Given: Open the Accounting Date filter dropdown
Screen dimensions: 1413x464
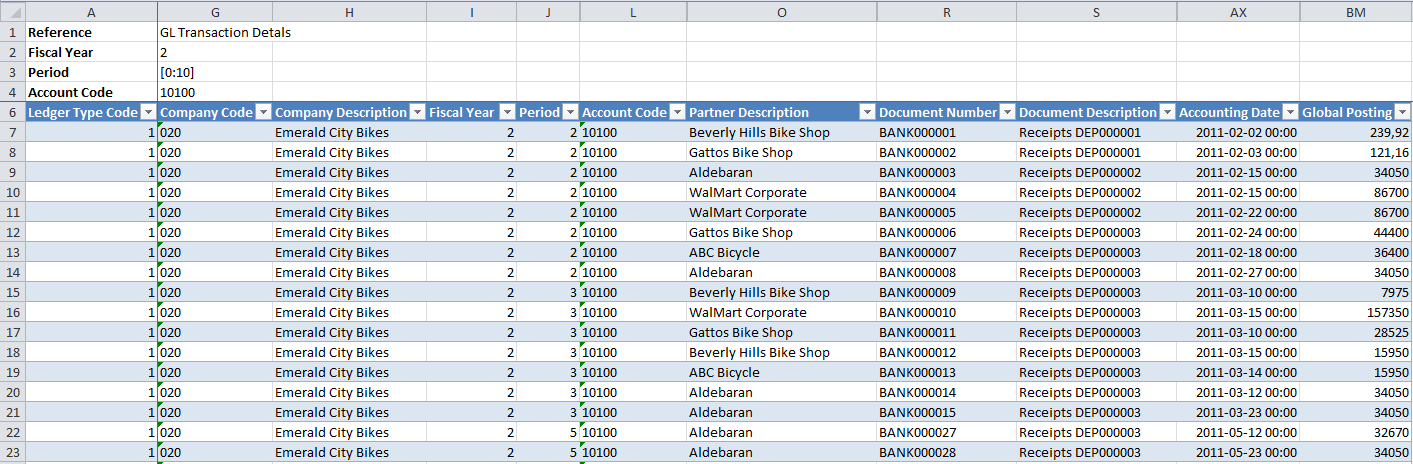Looking at the screenshot, I should [1290, 113].
